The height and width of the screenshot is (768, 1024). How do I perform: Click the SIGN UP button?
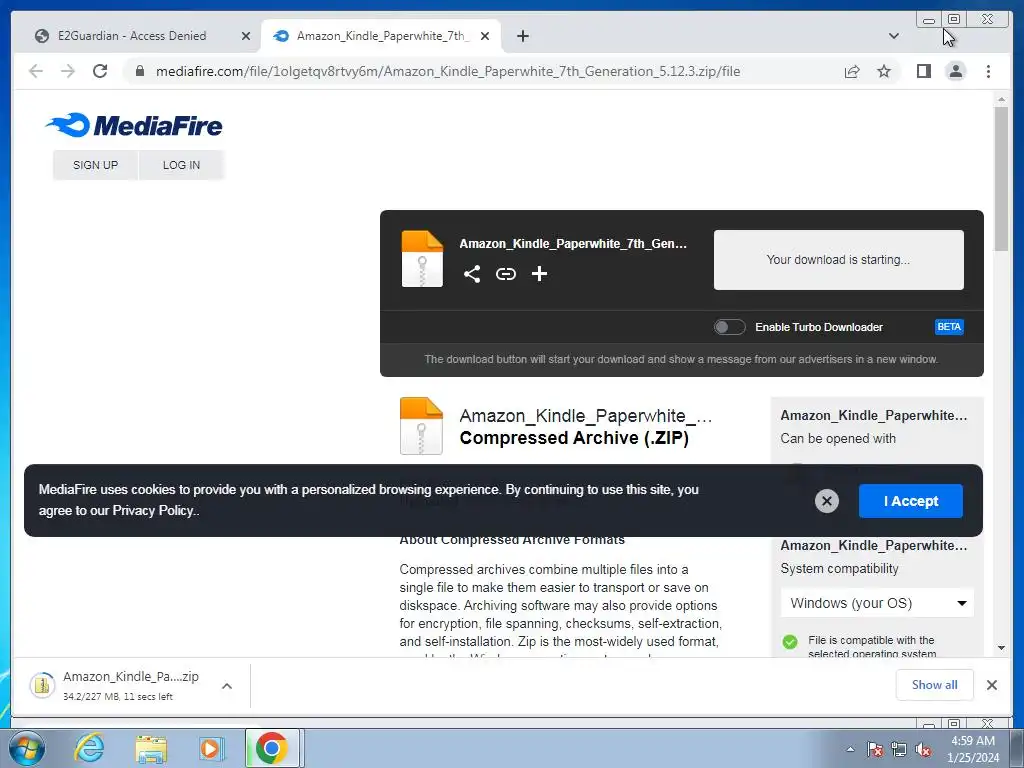pos(95,165)
